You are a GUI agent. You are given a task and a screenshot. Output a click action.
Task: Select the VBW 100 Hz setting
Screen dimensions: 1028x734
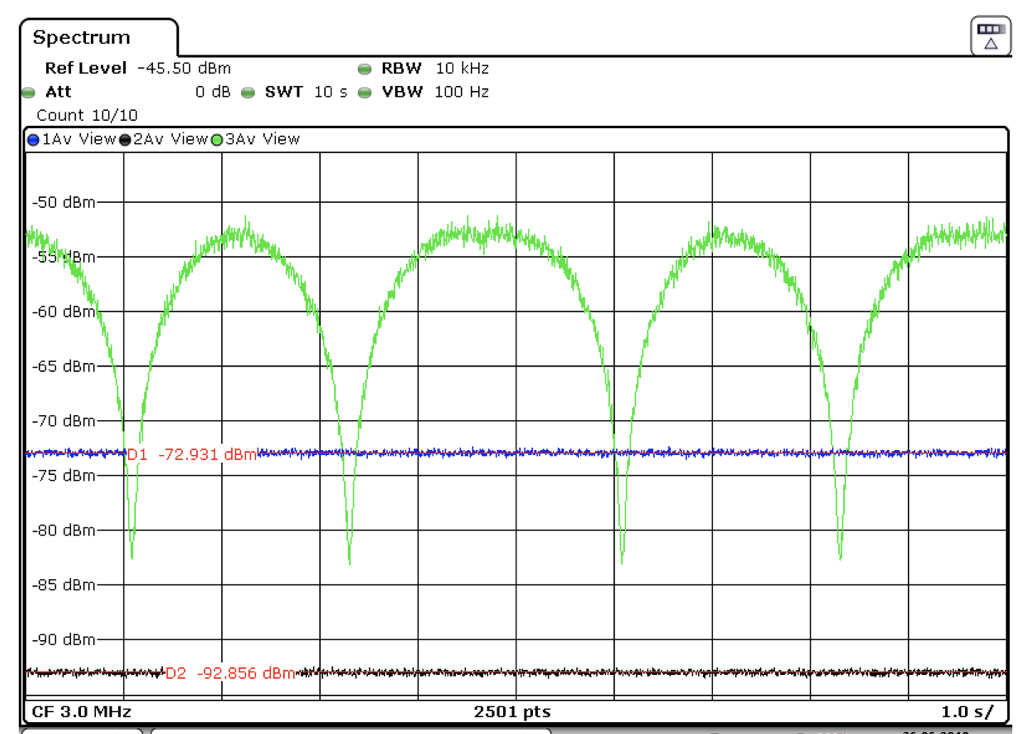pos(435,92)
